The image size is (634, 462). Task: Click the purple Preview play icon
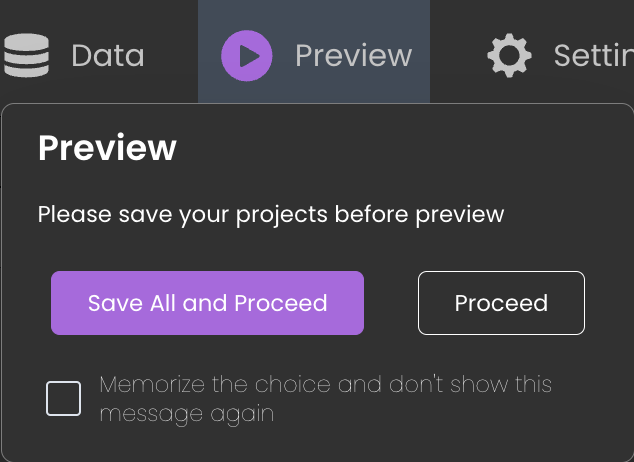247,55
